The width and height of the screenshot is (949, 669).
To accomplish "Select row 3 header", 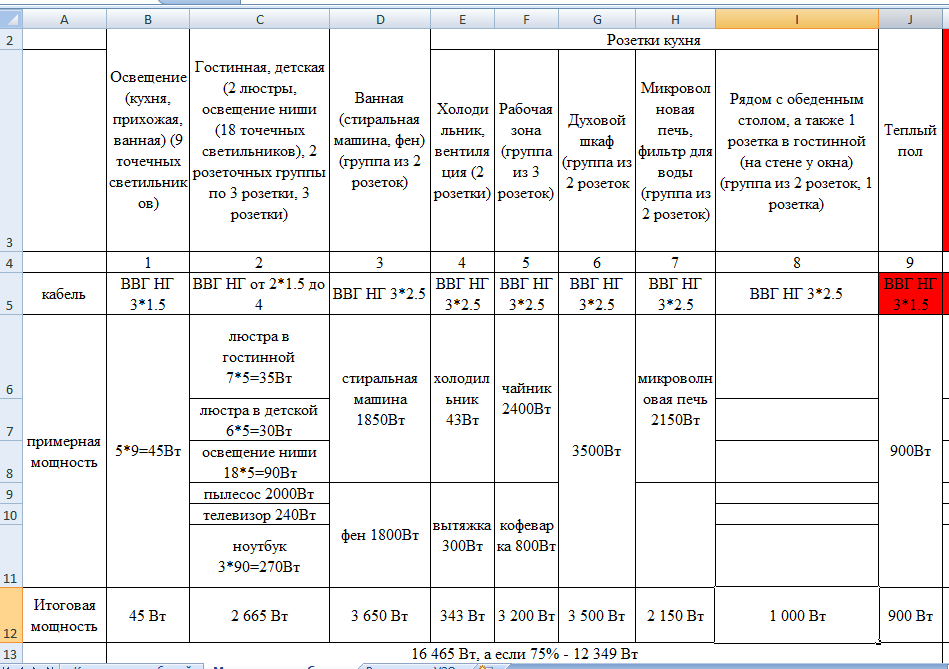I will click(11, 151).
